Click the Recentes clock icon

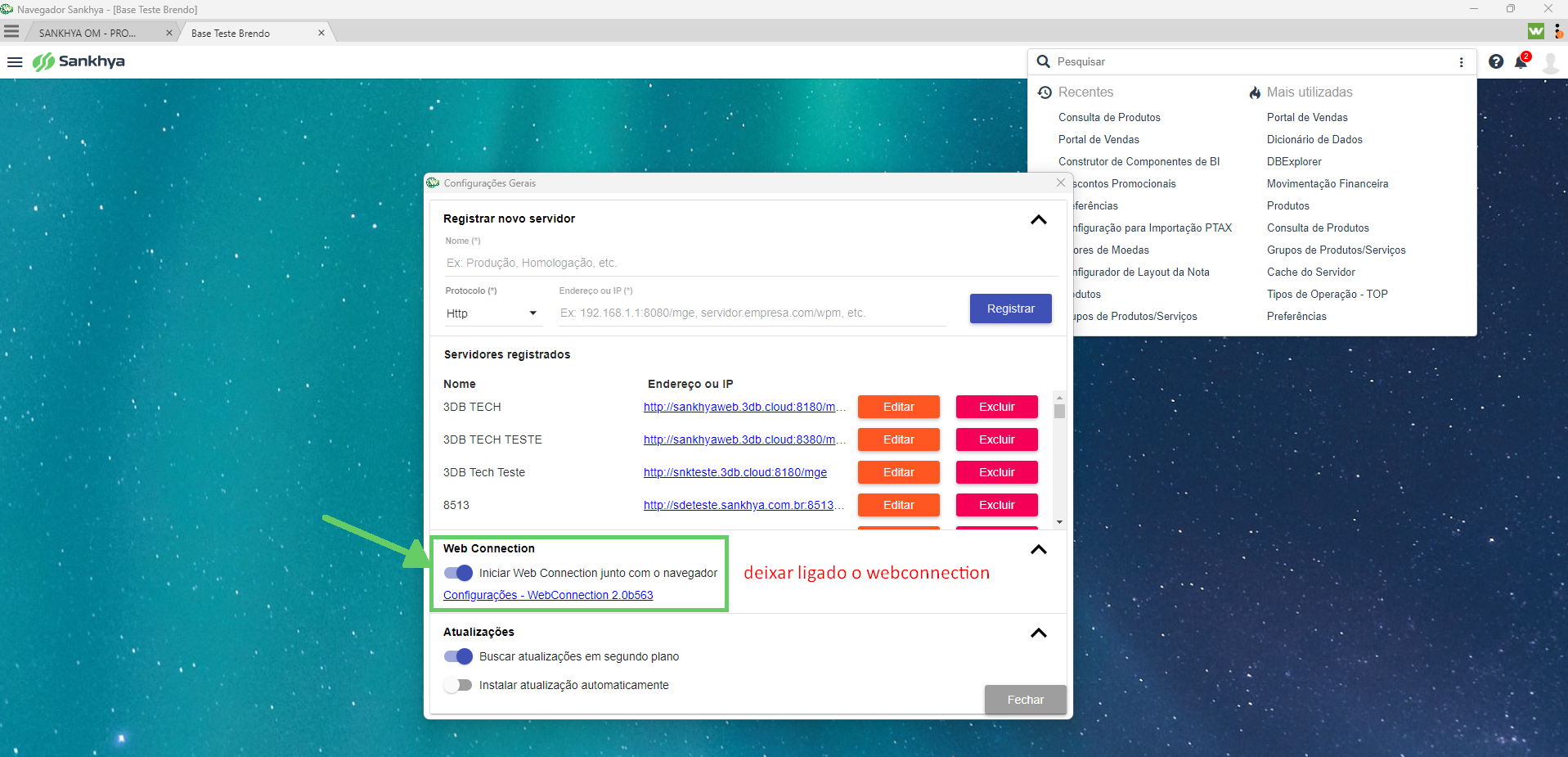coord(1045,92)
